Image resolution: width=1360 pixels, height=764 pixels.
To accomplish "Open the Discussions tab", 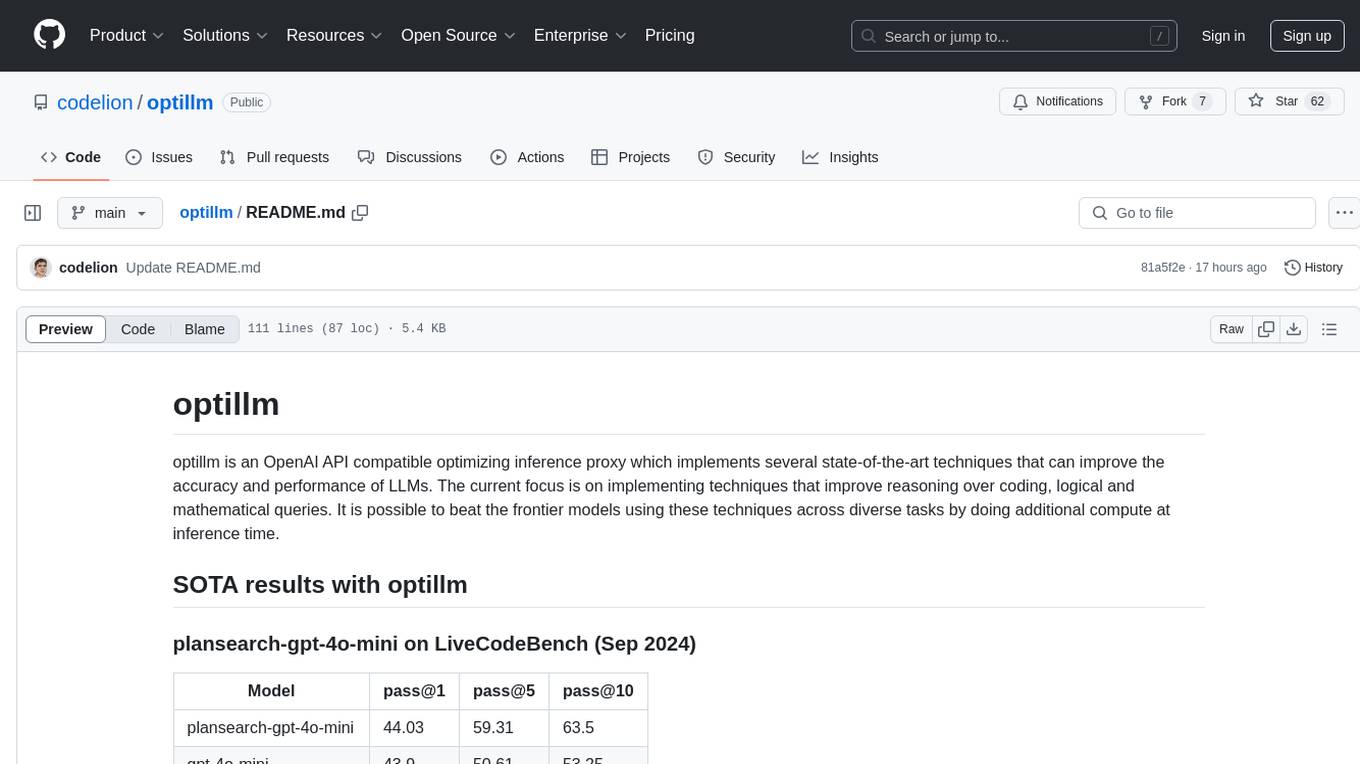I will click(x=410, y=157).
